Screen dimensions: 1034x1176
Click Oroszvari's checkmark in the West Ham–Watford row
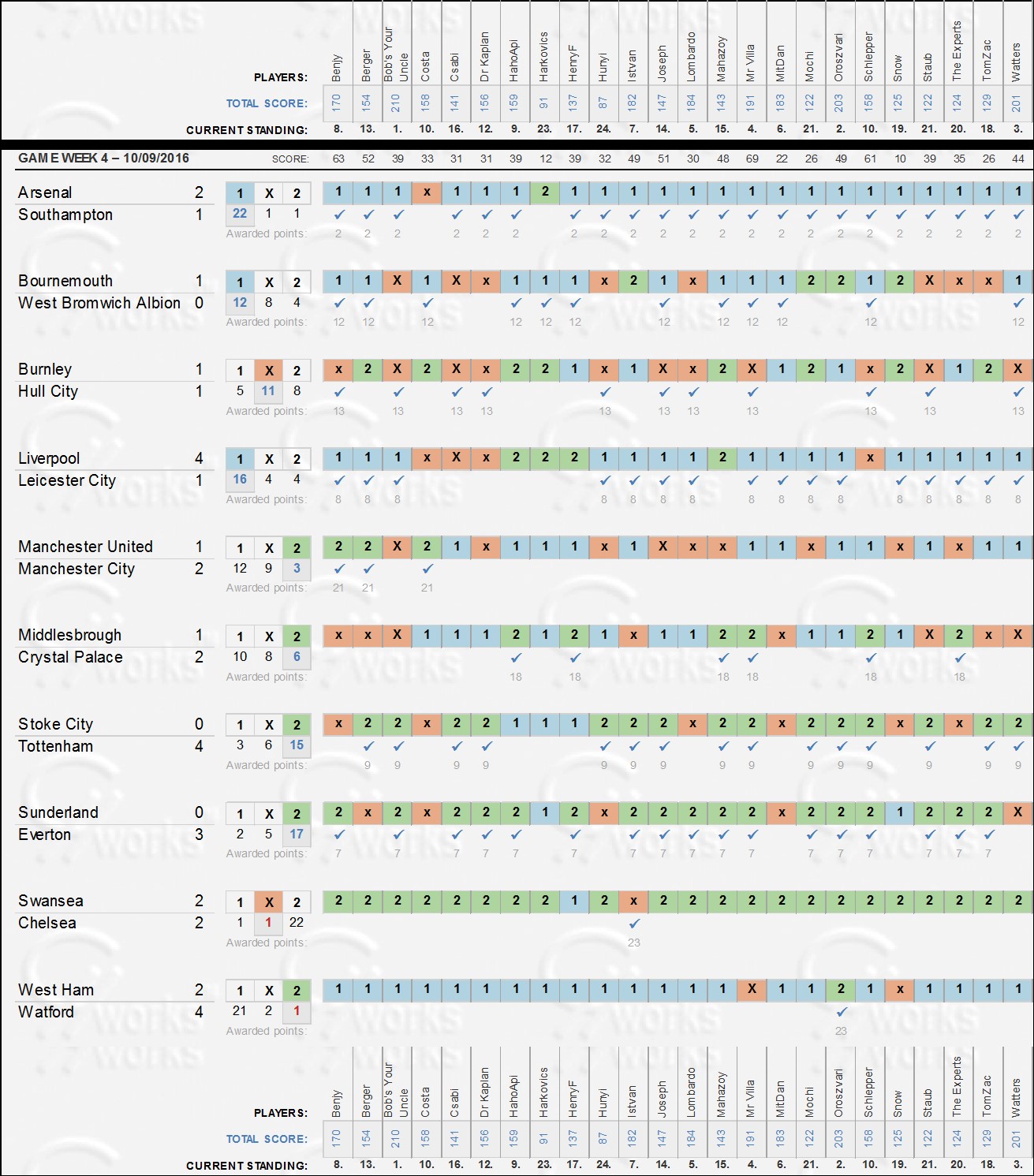pyautogui.click(x=842, y=1011)
